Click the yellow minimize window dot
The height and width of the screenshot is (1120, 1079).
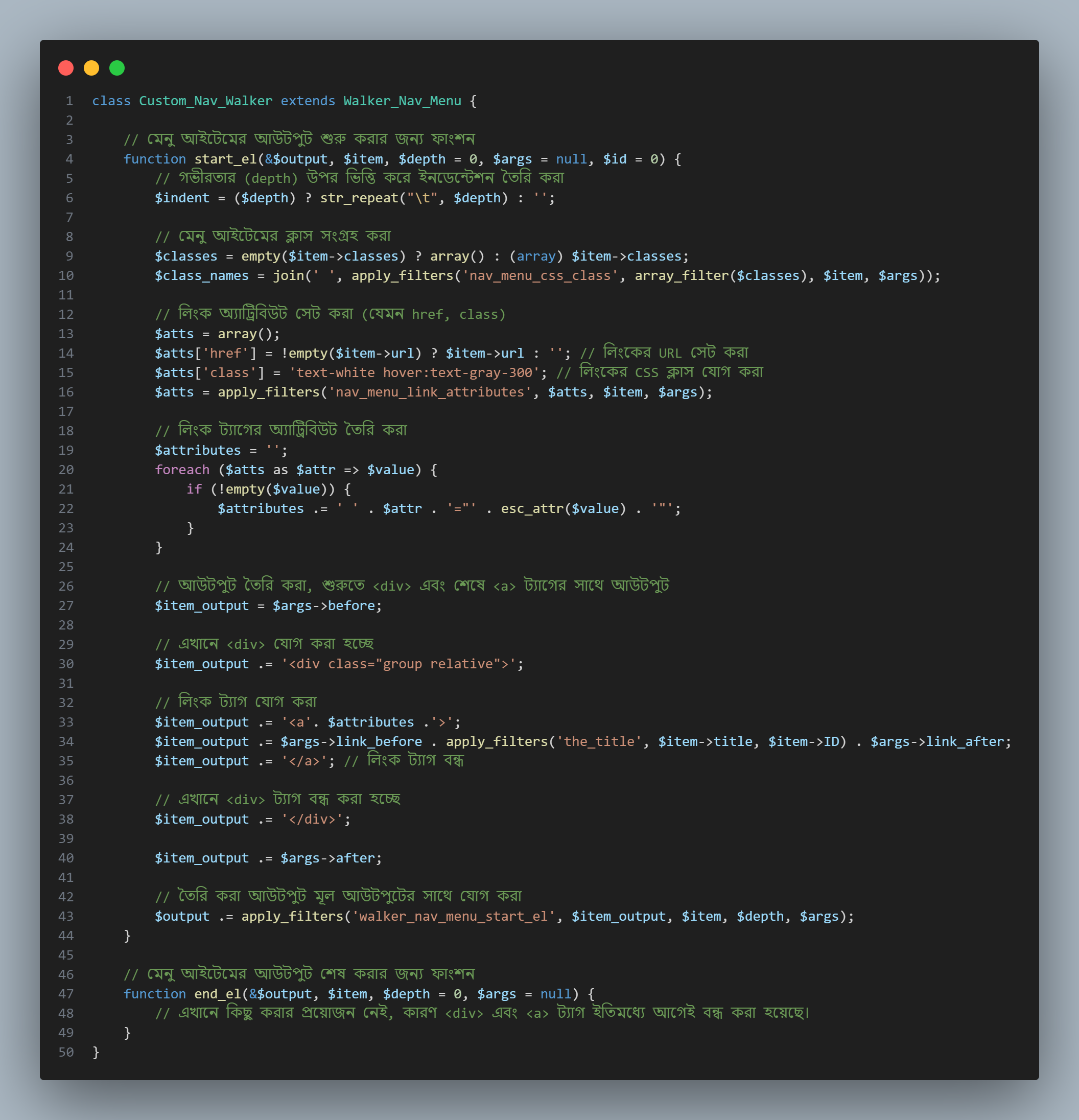pos(91,68)
